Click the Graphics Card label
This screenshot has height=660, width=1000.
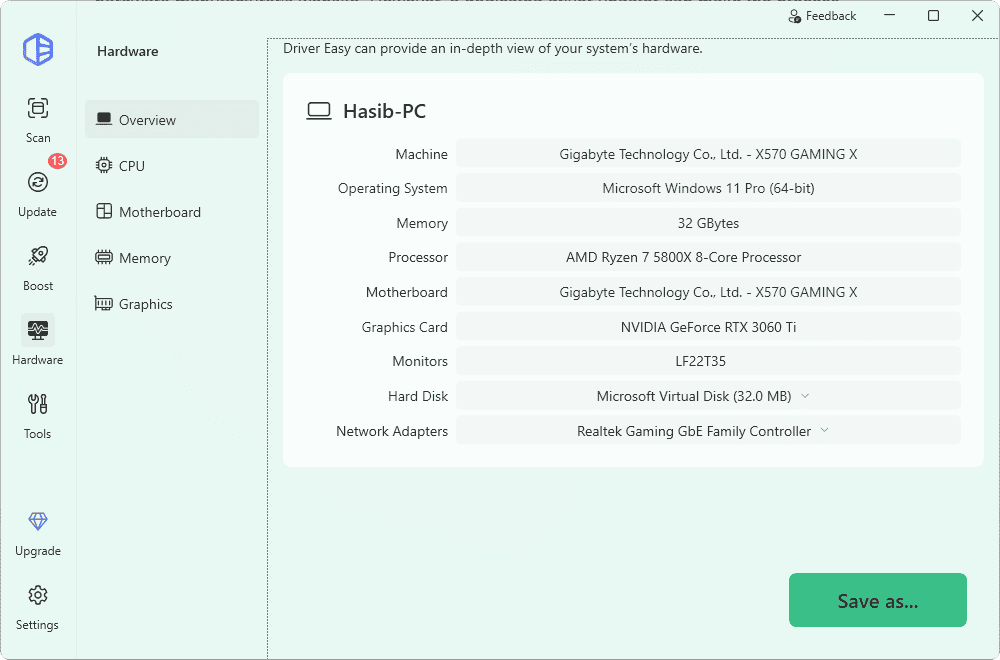point(404,327)
